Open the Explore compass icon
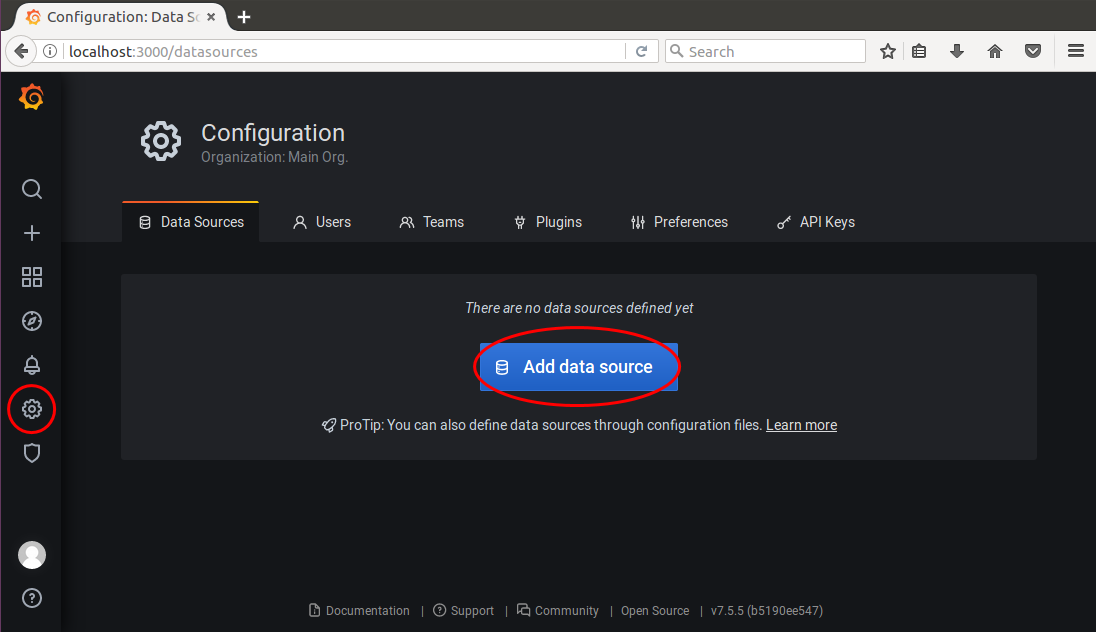Viewport: 1096px width, 632px height. click(31, 321)
